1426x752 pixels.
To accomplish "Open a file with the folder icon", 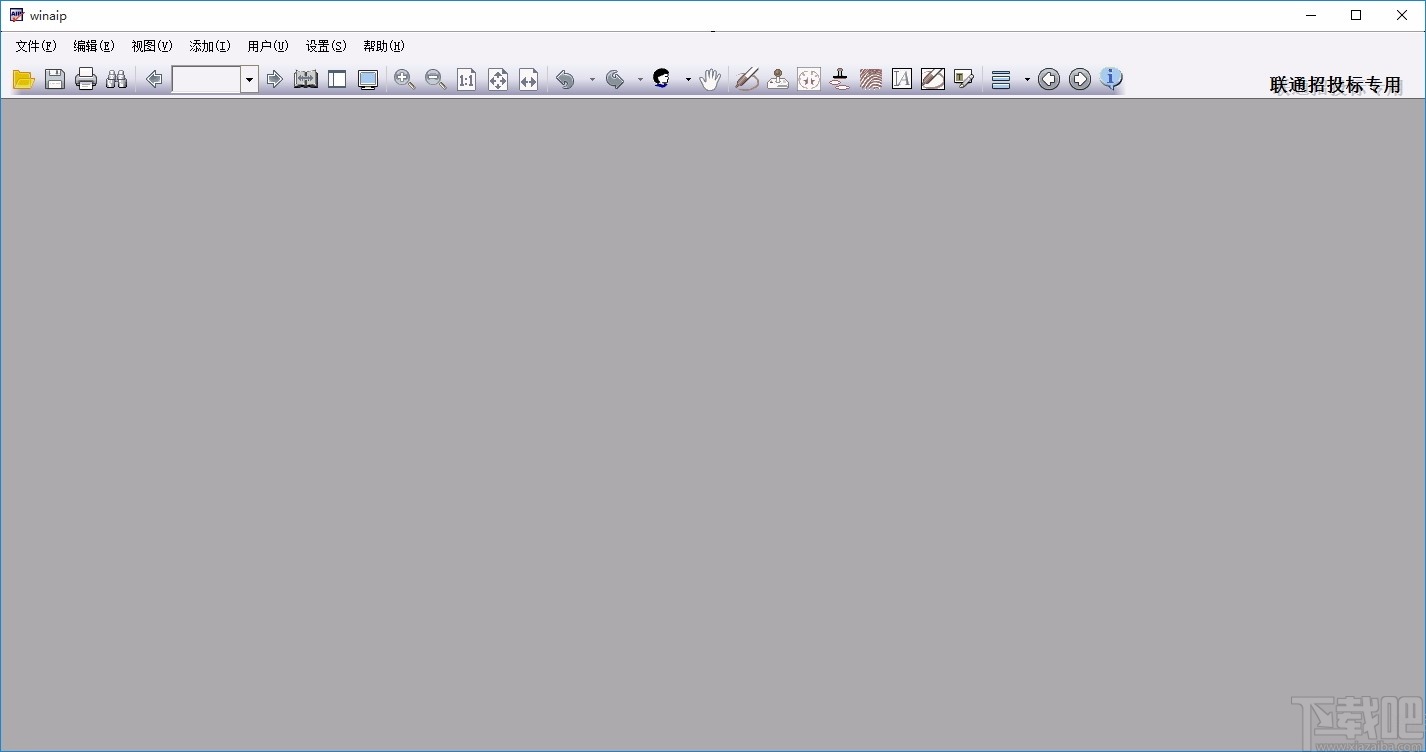I will point(24,79).
